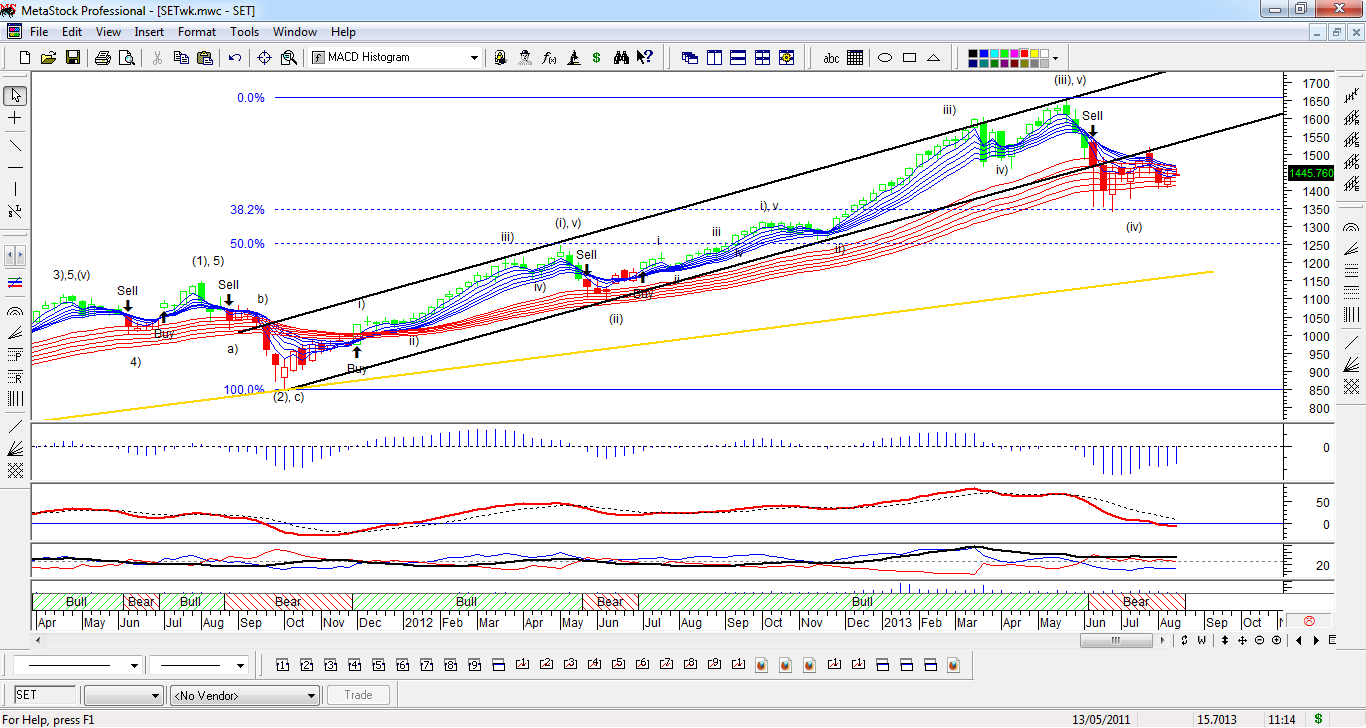Image resolution: width=1366 pixels, height=728 pixels.
Task: Open the File menu
Action: point(39,32)
